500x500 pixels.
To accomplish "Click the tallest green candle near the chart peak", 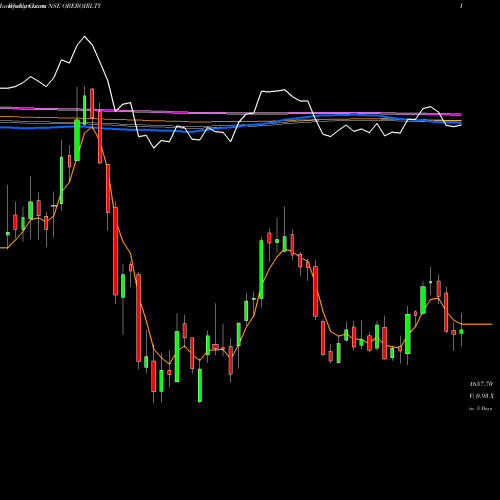I will [77, 140].
